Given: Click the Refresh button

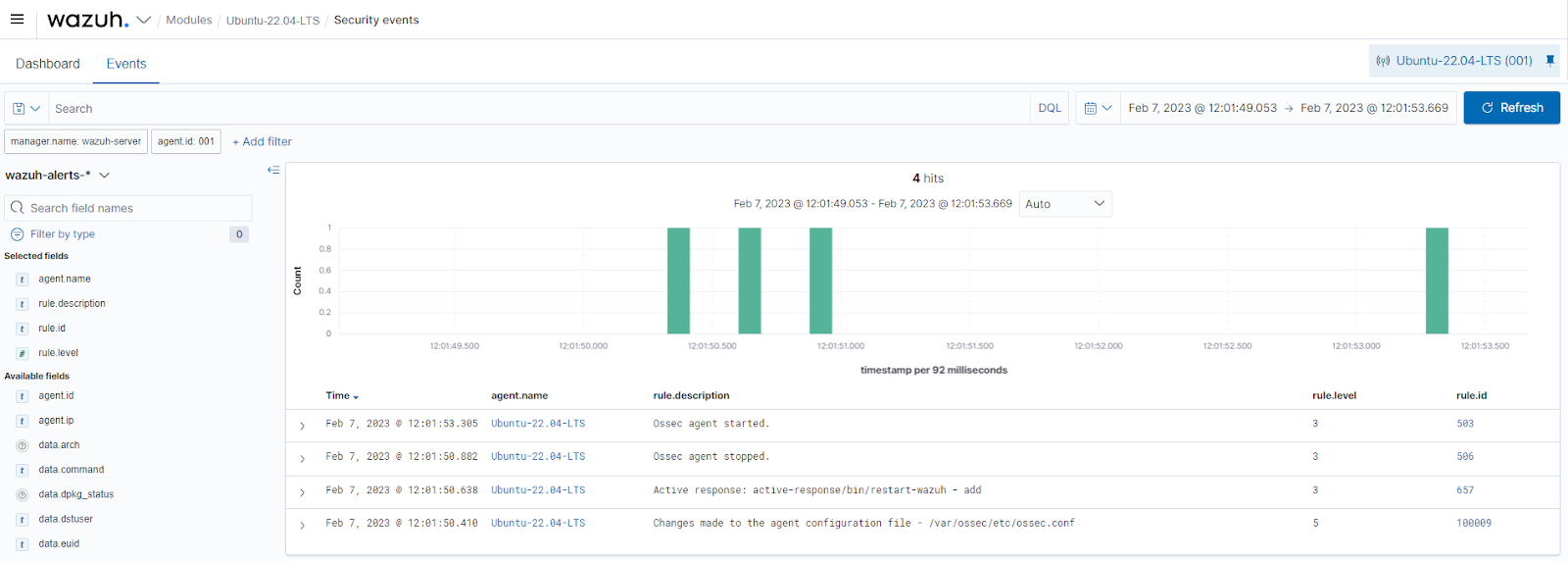Looking at the screenshot, I should pos(1511,108).
